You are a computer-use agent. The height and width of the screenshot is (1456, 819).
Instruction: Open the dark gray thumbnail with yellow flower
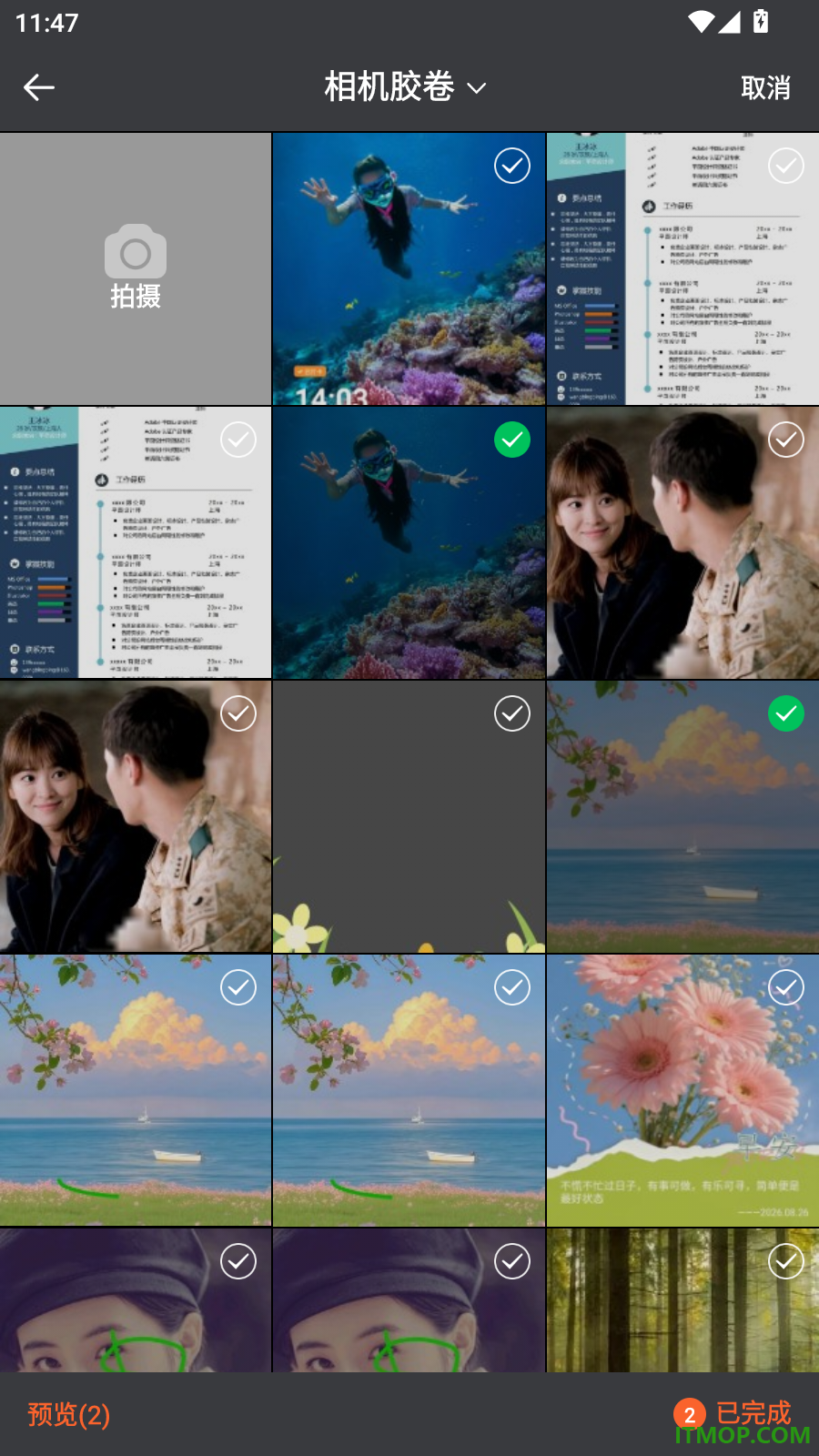pos(409,816)
